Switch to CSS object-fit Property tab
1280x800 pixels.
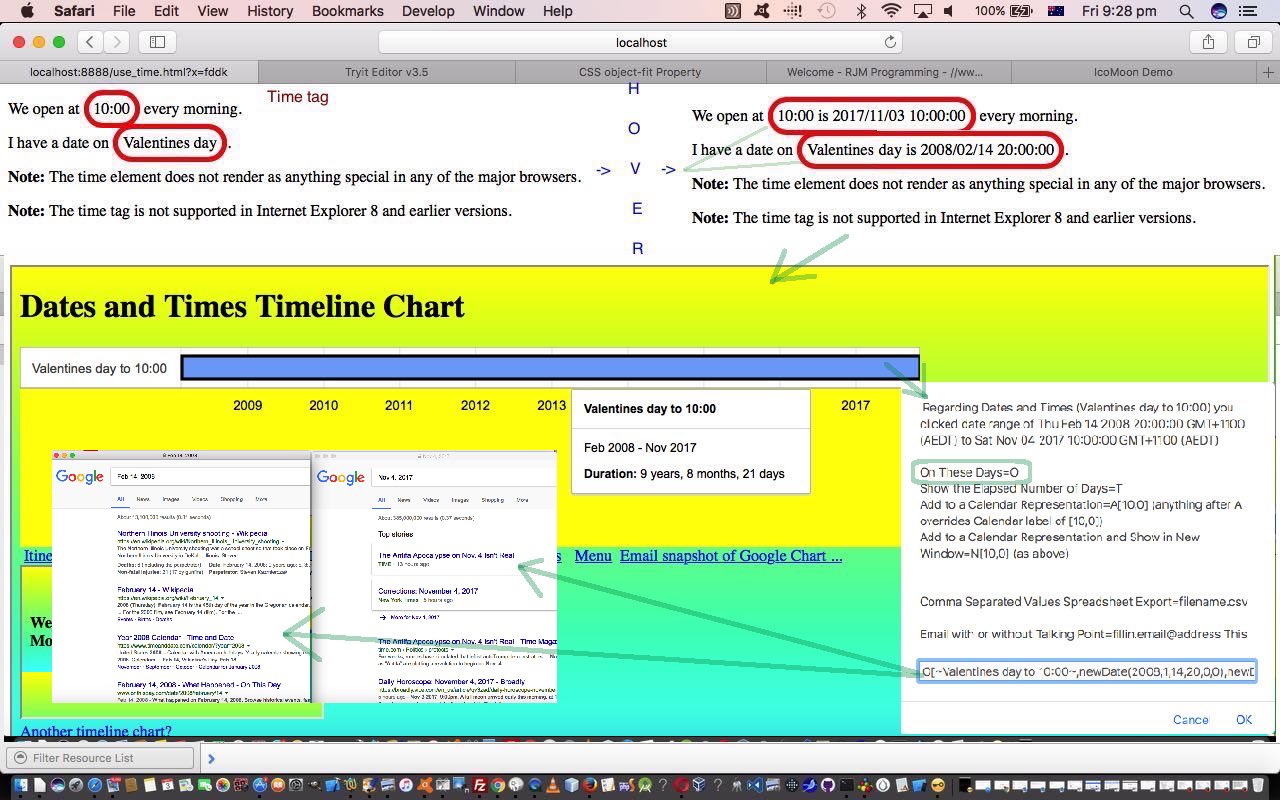point(640,72)
